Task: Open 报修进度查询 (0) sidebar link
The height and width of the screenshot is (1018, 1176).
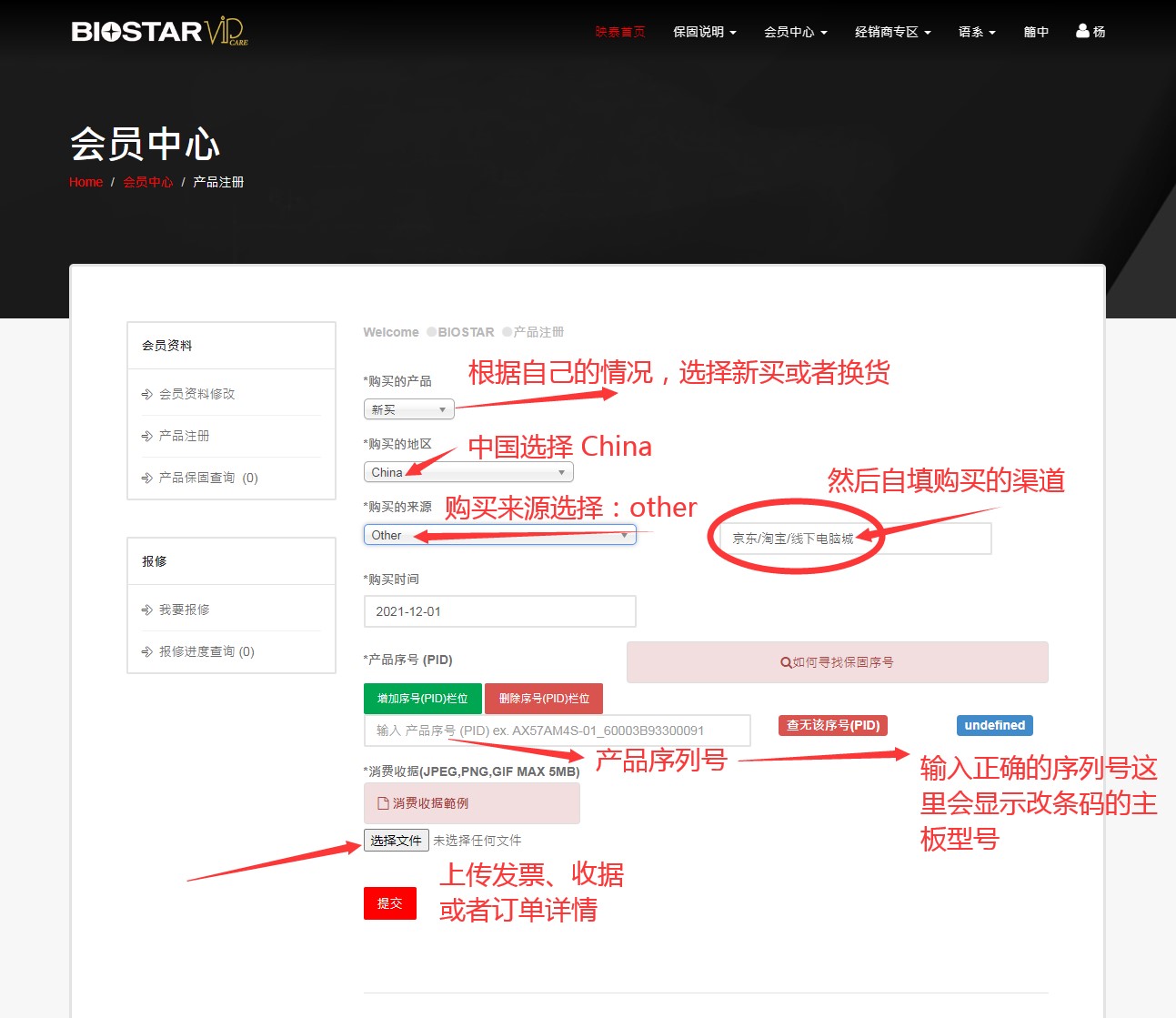Action: [206, 651]
